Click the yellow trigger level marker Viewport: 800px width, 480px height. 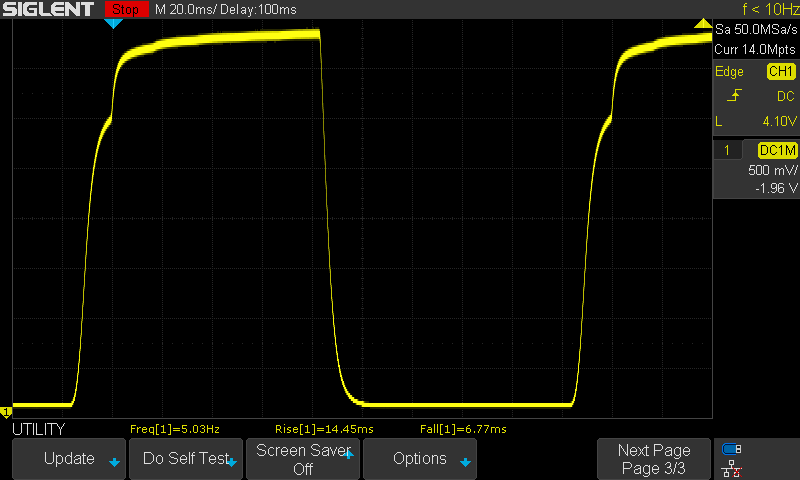point(703,23)
